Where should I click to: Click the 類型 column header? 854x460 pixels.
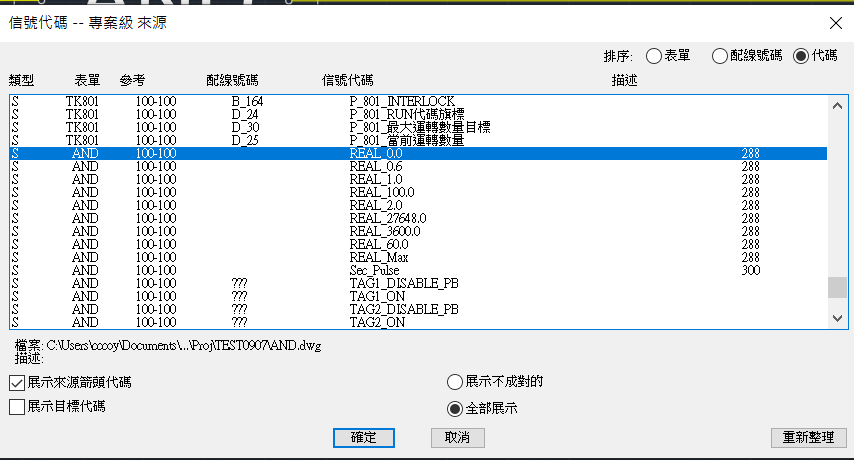coord(21,81)
